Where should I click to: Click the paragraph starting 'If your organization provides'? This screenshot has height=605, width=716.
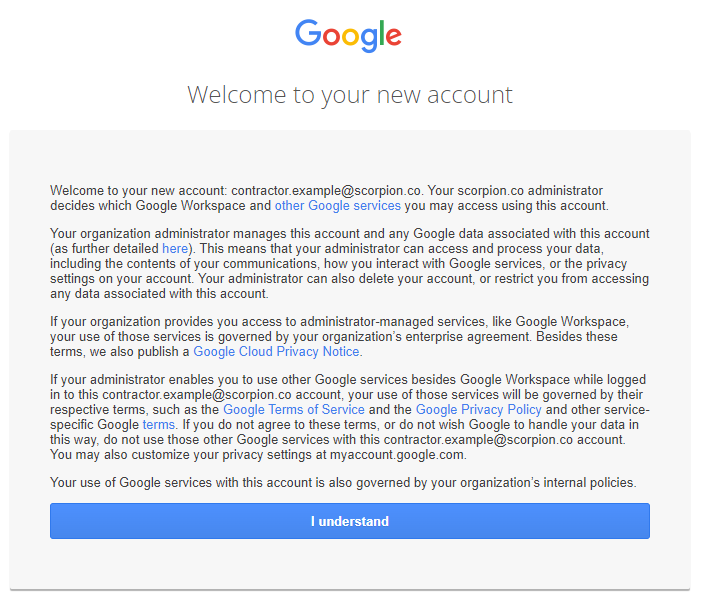[x=340, y=337]
